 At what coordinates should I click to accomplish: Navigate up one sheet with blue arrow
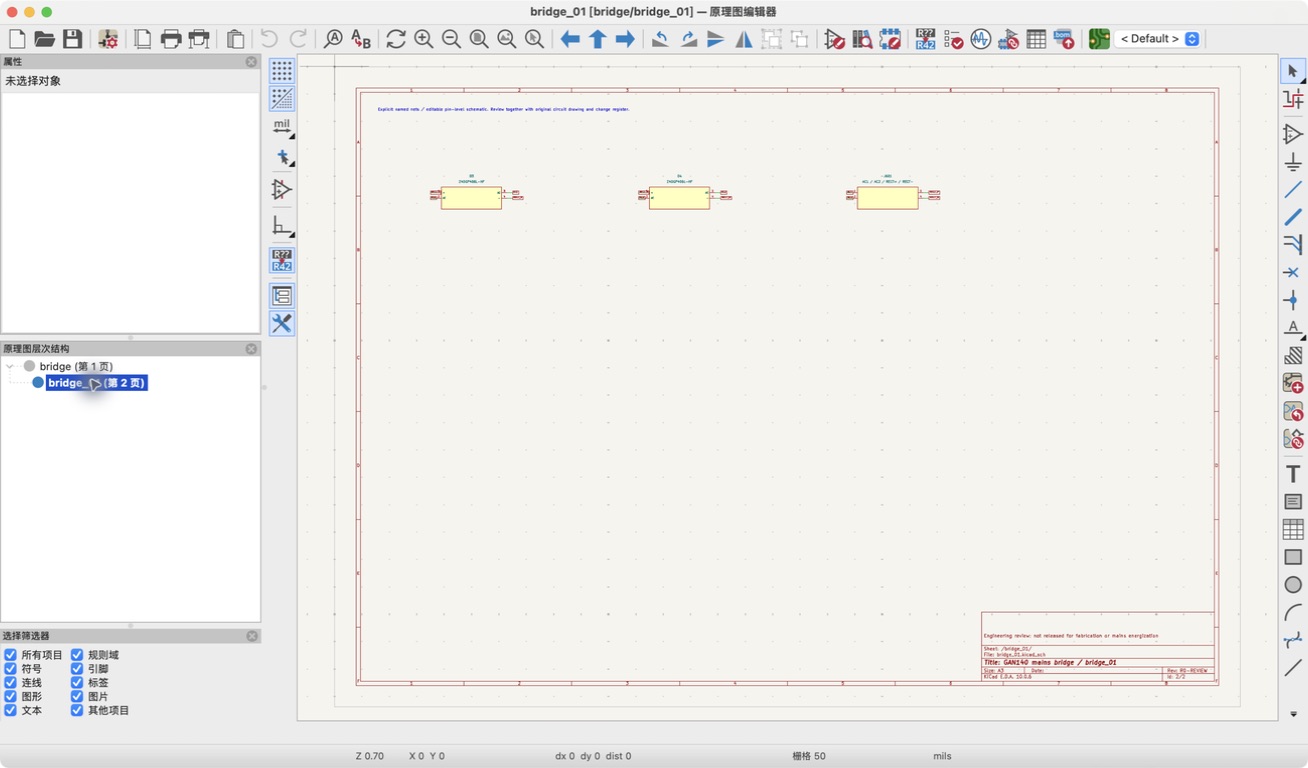pos(598,39)
